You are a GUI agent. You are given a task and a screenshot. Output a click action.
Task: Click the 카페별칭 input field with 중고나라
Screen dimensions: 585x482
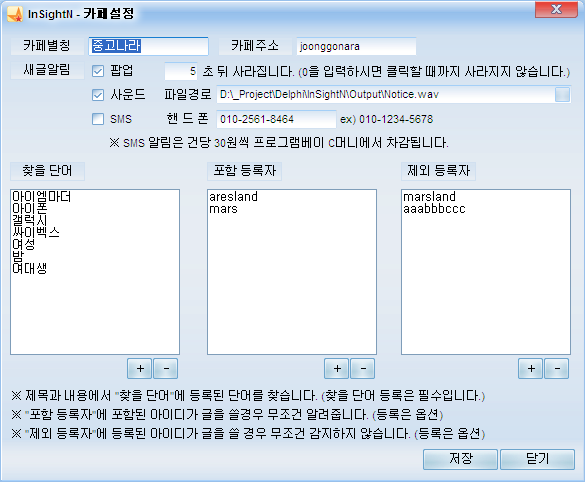148,46
